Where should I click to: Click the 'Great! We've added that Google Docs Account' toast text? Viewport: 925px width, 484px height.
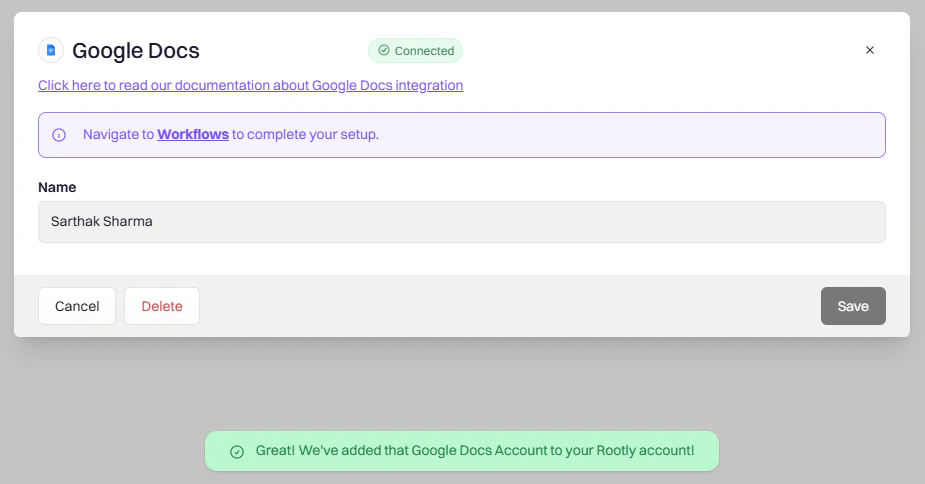coord(475,450)
